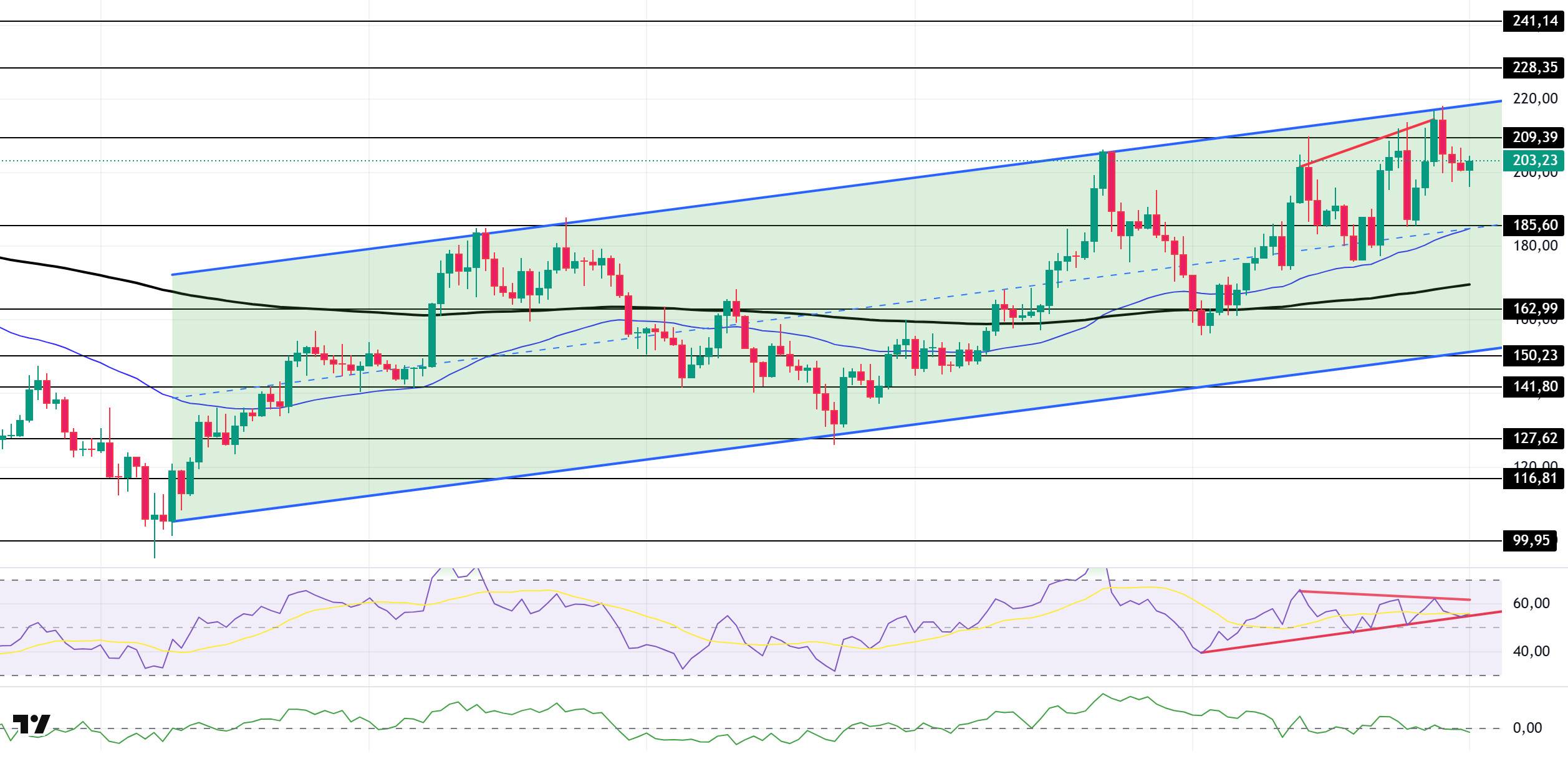Viewport: 1568px width, 759px height.
Task: Click the RSI 60,00 axis value
Action: [1531, 603]
